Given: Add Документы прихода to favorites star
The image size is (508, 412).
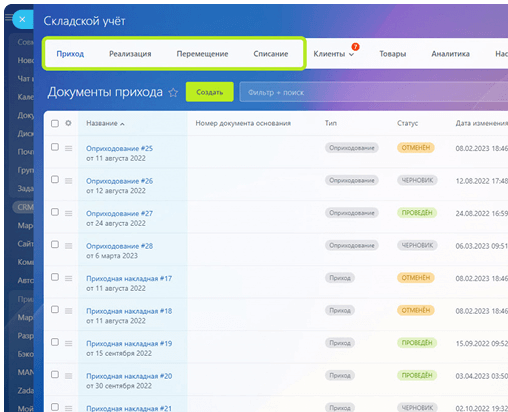Looking at the screenshot, I should click(x=173, y=92).
